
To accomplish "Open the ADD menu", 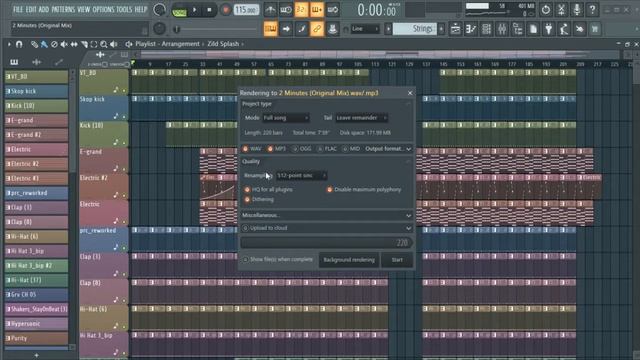I will 44,9.
